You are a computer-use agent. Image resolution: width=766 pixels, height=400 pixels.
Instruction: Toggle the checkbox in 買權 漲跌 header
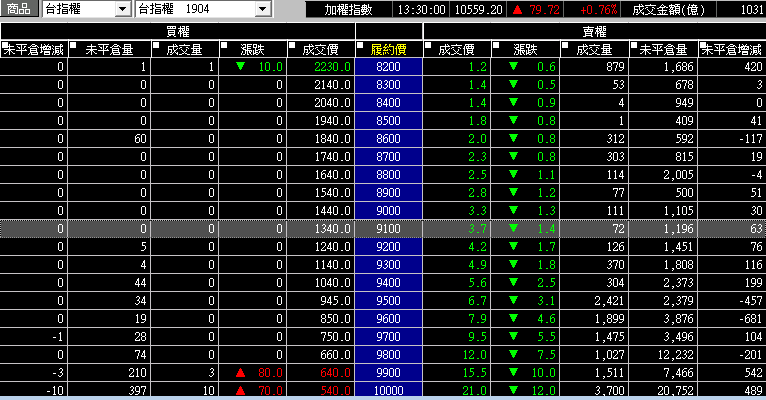(x=224, y=45)
